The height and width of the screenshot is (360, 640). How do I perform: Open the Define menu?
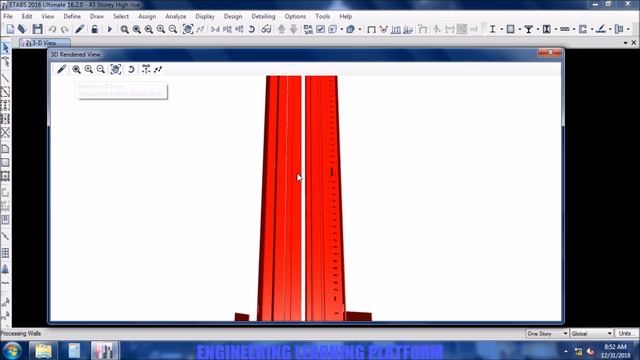point(72,16)
